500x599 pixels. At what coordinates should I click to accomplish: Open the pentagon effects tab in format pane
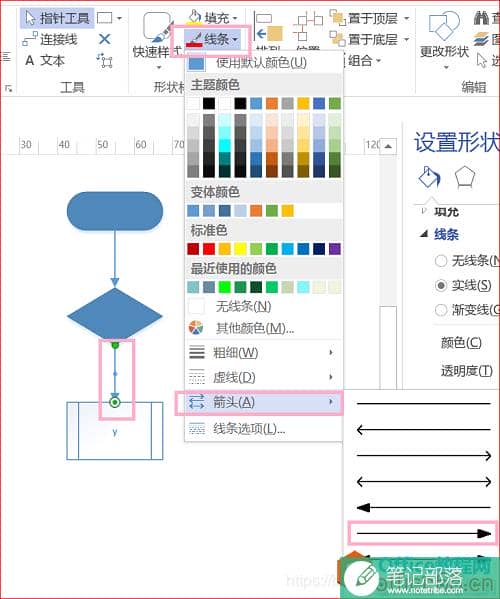tap(465, 177)
